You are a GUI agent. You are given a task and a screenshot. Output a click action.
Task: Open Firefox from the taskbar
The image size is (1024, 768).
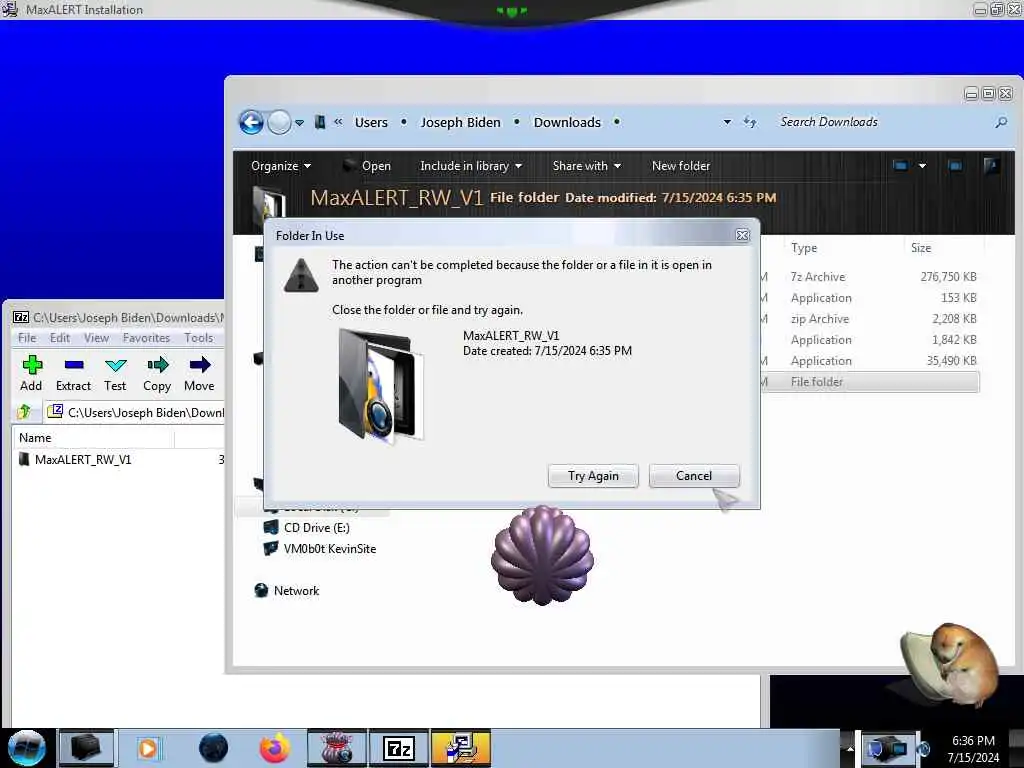(275, 748)
